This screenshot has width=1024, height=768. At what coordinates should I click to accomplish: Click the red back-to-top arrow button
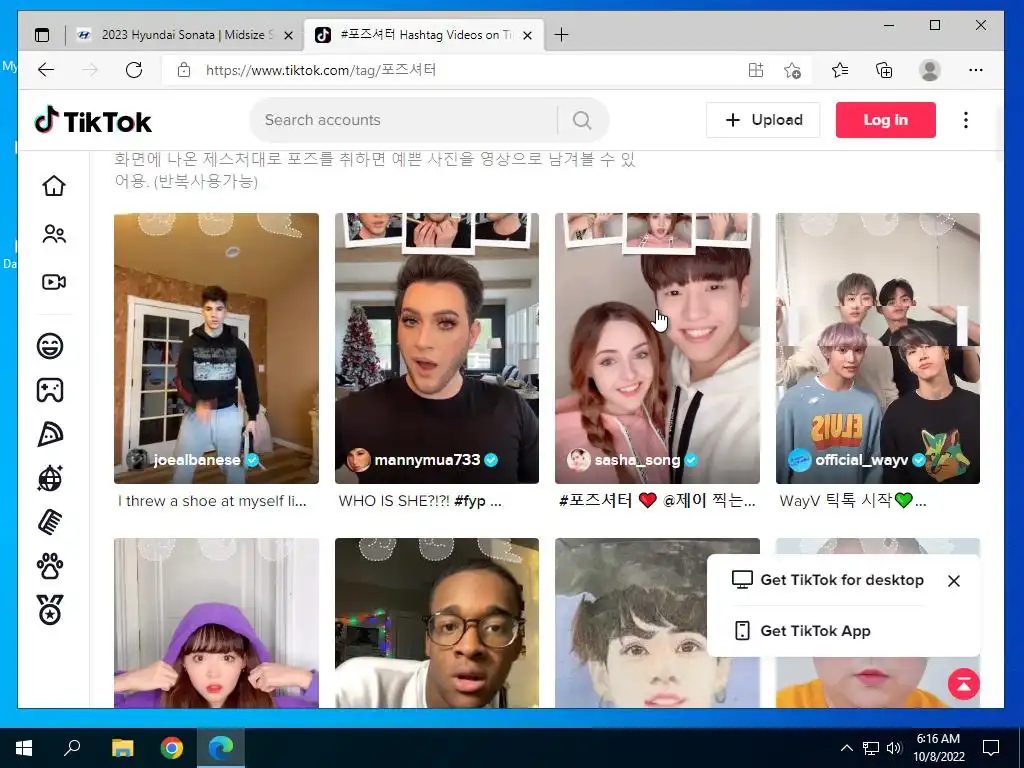pos(964,684)
